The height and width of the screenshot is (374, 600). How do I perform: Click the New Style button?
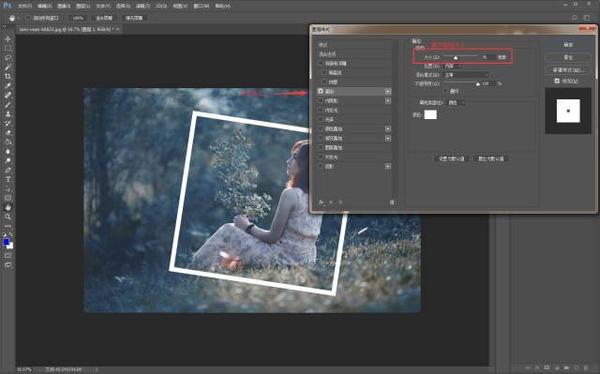tap(568, 70)
